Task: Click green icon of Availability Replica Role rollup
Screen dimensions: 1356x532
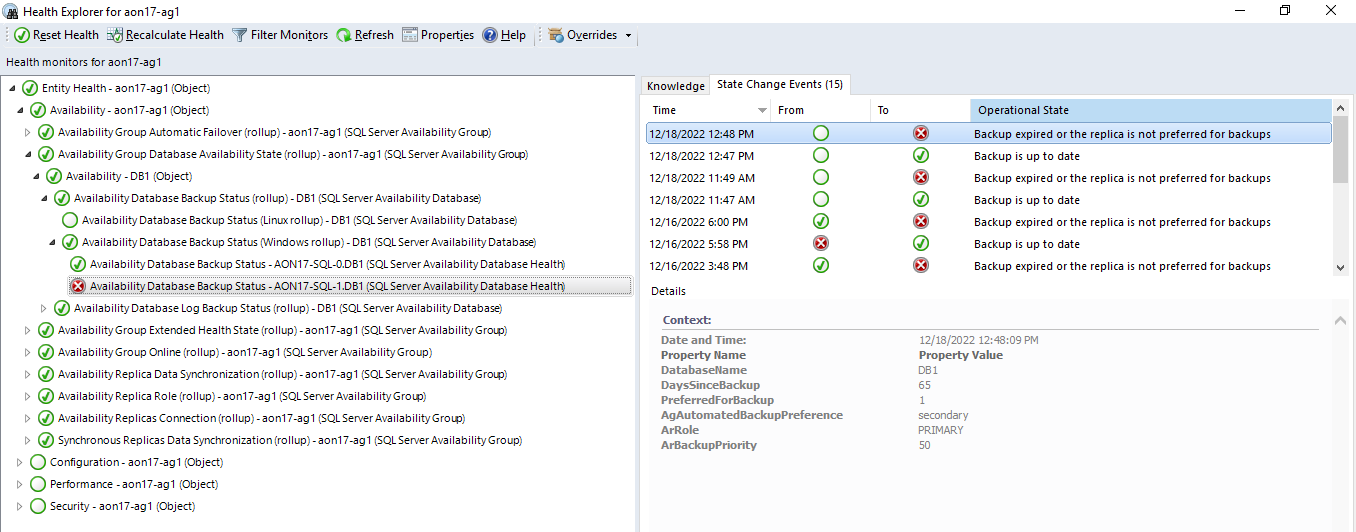Action: [46, 396]
